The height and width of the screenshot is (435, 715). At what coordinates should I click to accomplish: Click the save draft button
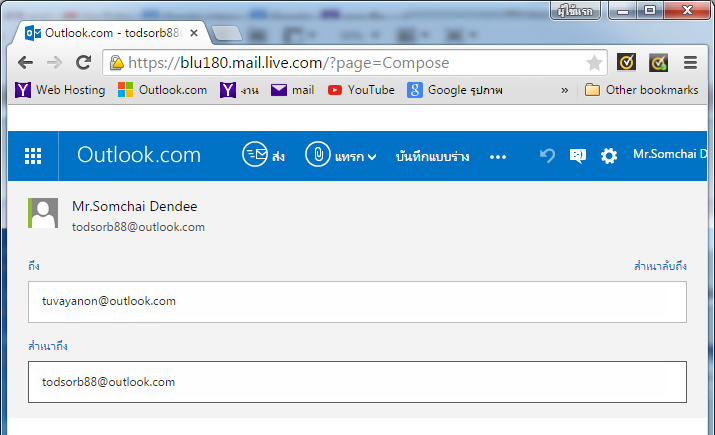433,157
